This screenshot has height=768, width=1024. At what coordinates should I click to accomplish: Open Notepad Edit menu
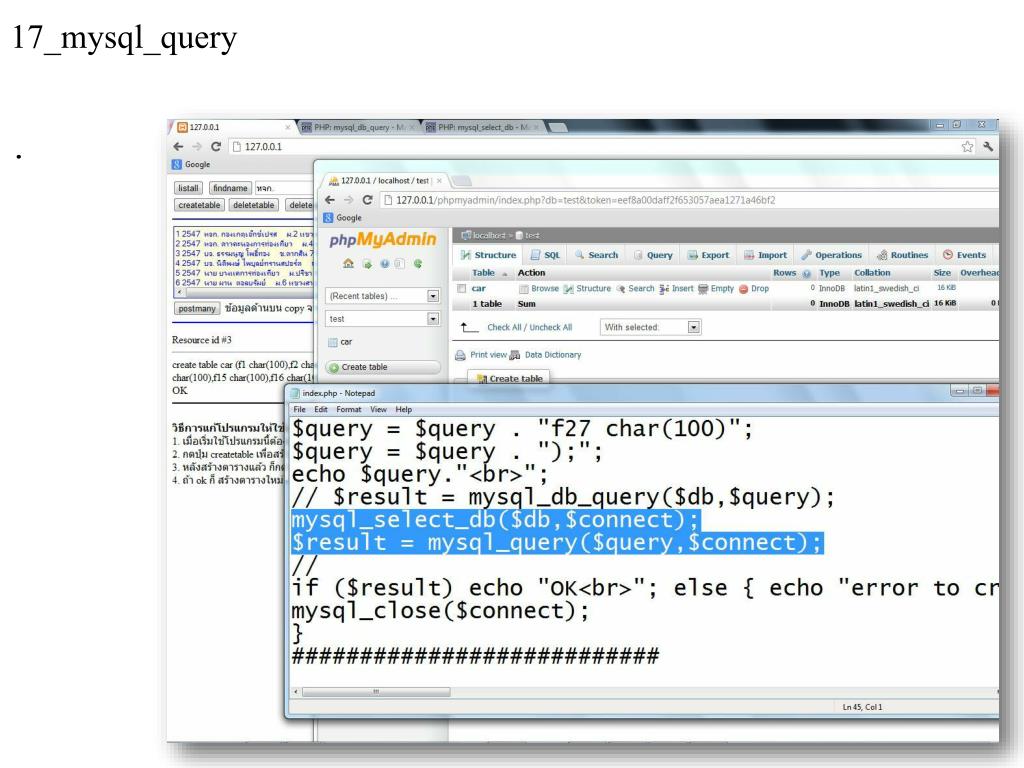[321, 409]
